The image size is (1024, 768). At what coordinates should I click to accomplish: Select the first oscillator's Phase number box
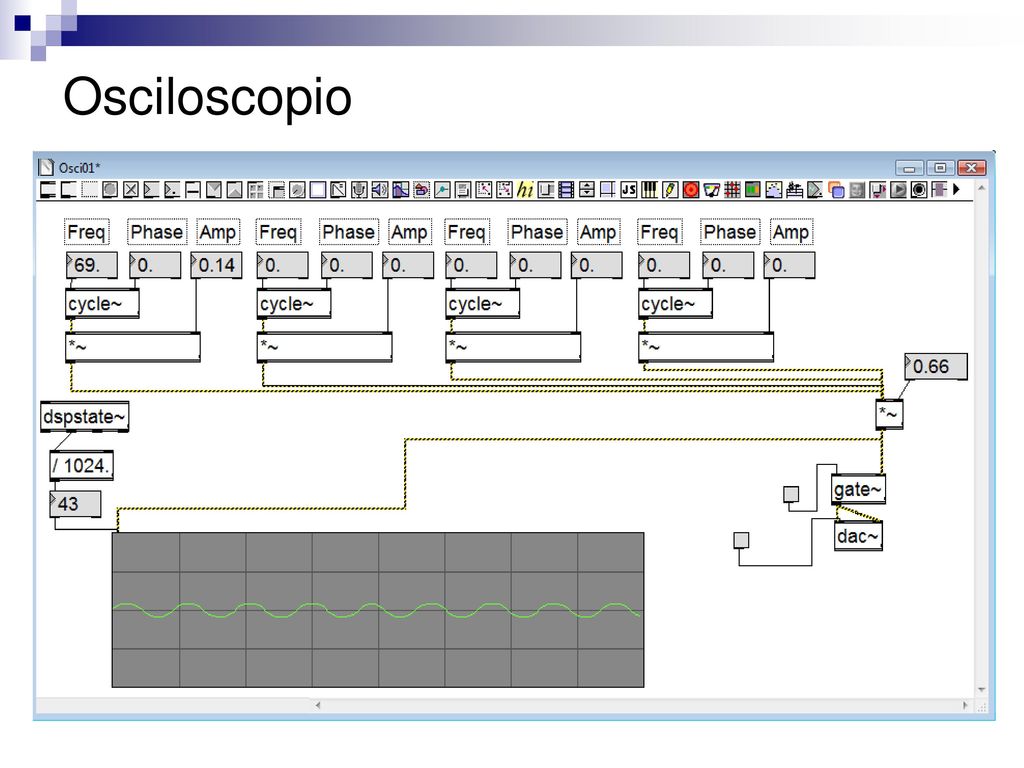pos(155,265)
